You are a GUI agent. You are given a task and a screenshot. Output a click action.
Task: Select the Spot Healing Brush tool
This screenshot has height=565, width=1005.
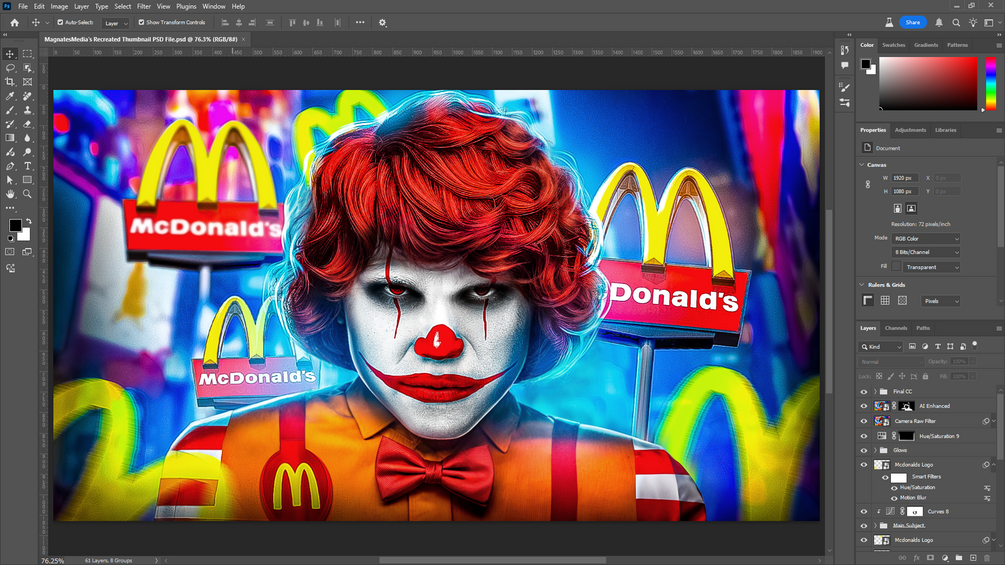click(x=28, y=96)
